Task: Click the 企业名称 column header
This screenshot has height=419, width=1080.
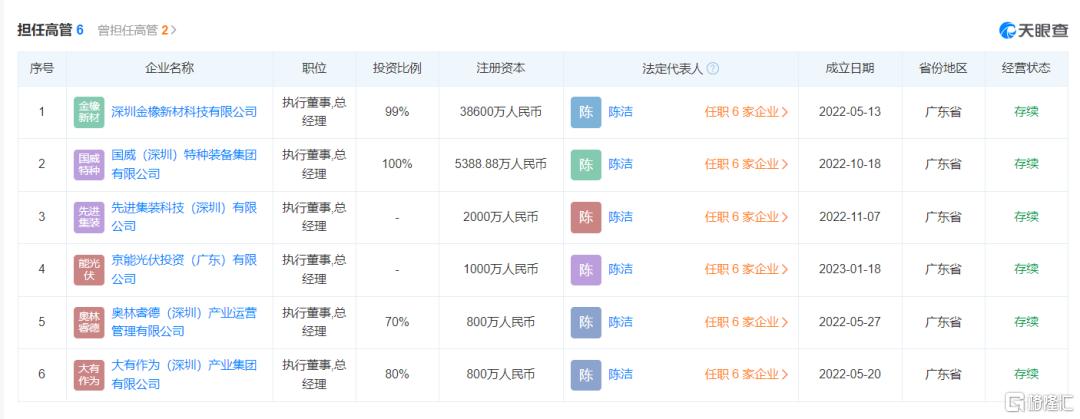Action: click(x=169, y=68)
